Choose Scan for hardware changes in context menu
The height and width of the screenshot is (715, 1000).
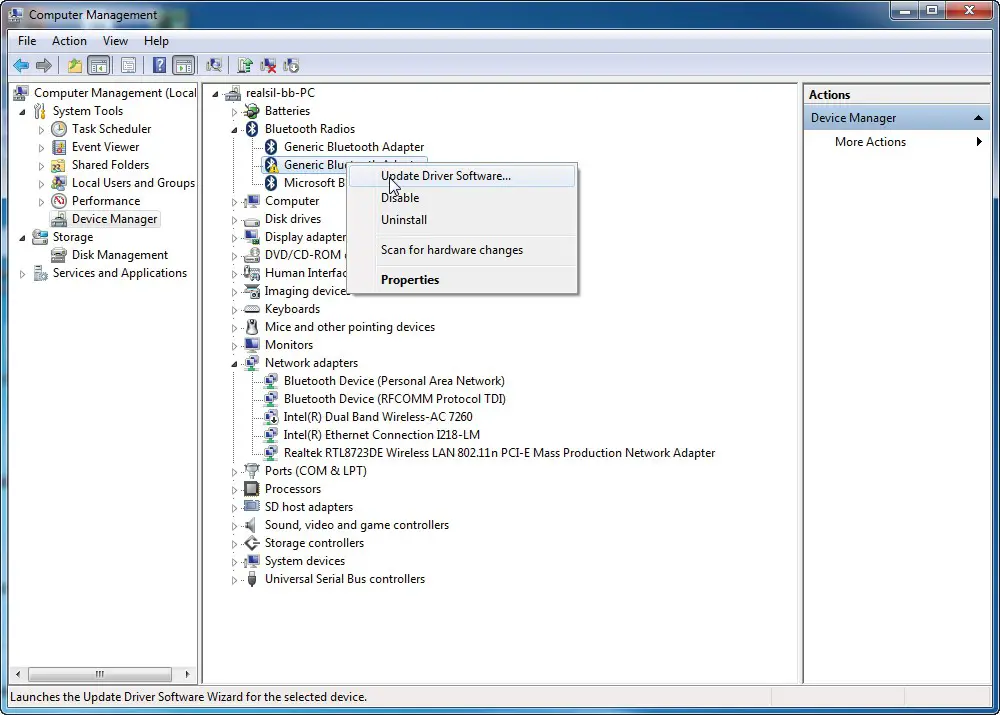(462, 250)
